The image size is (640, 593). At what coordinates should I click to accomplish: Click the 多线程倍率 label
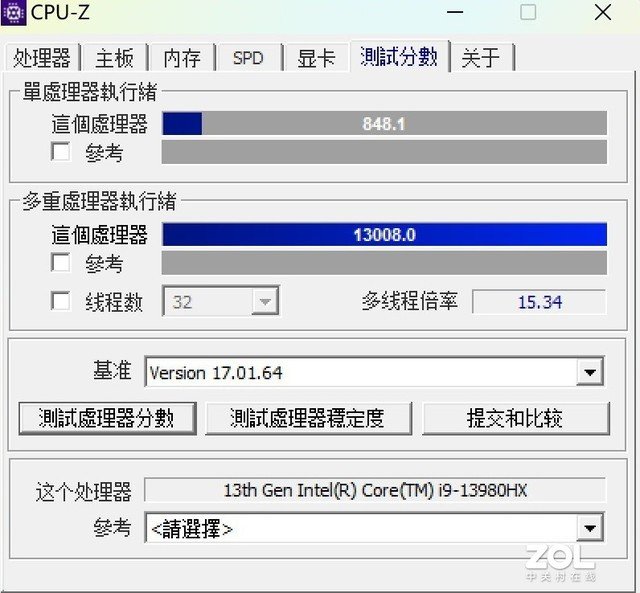click(x=409, y=301)
